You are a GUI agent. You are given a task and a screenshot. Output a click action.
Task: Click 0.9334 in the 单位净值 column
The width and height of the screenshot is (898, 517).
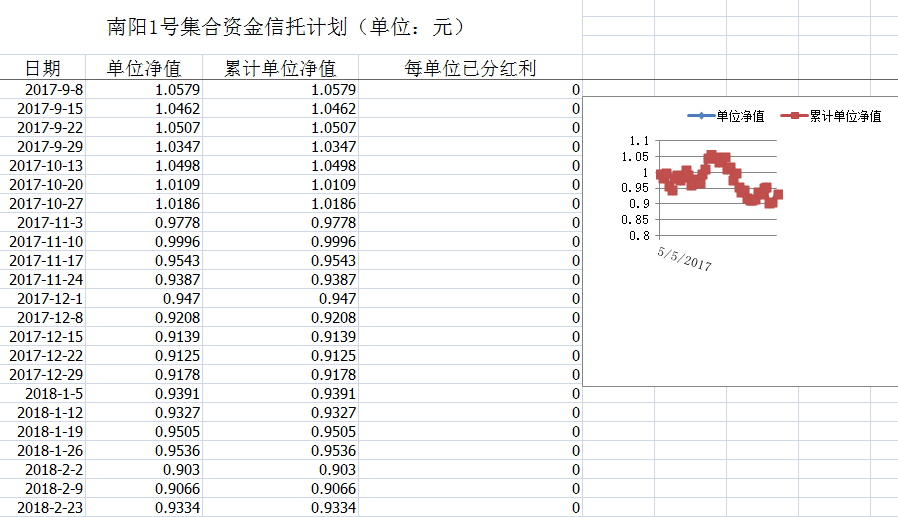click(143, 508)
